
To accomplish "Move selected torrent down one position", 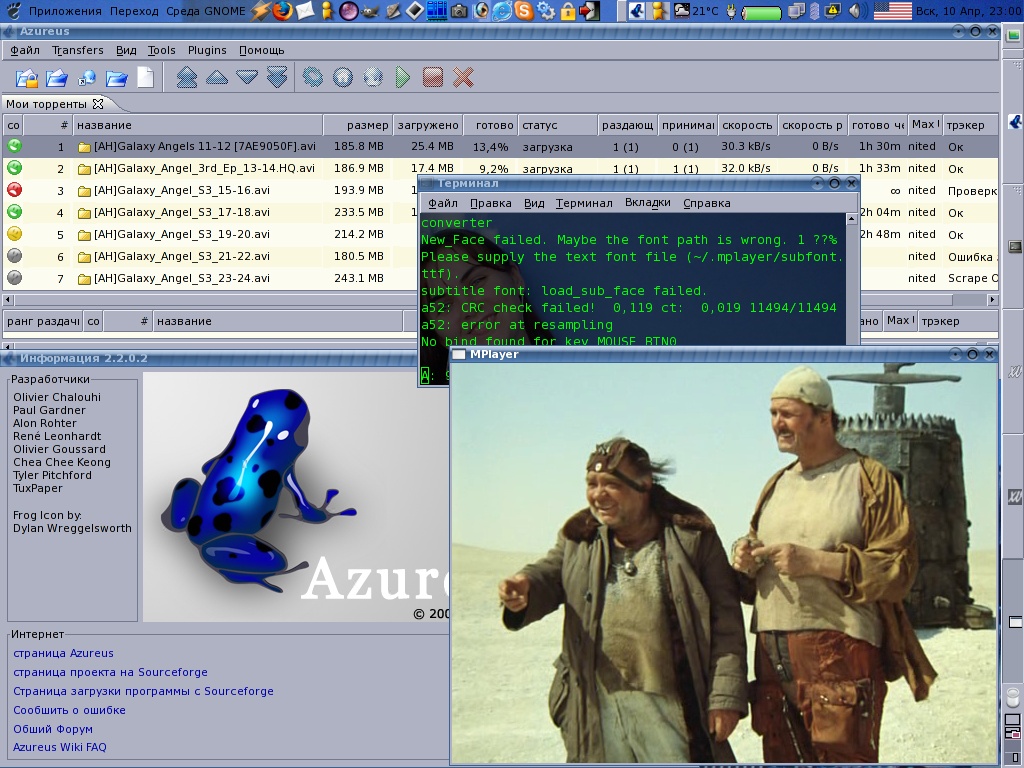I will [x=247, y=78].
